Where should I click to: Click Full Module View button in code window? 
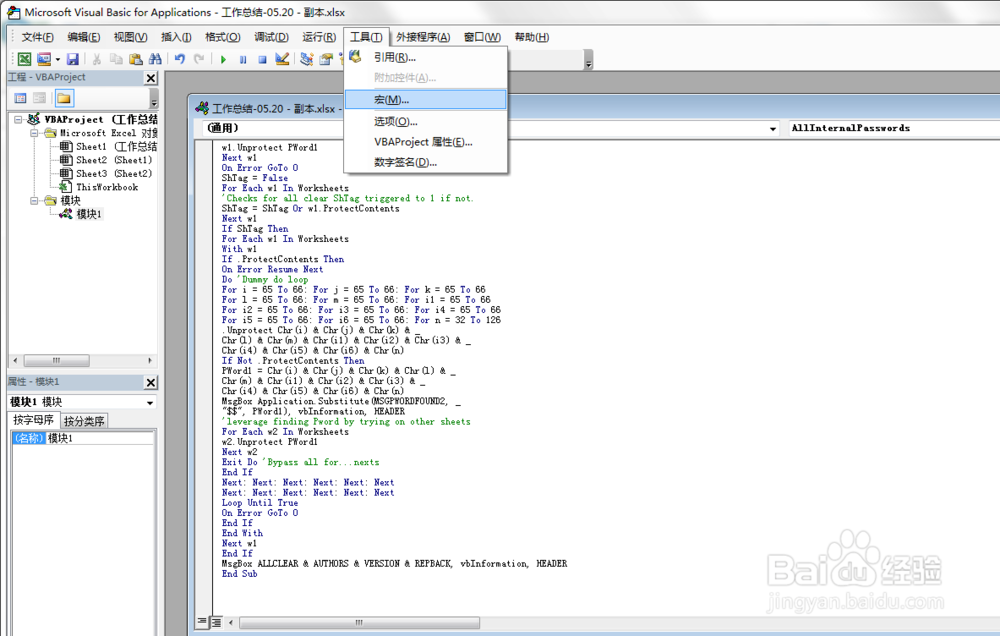(216, 622)
